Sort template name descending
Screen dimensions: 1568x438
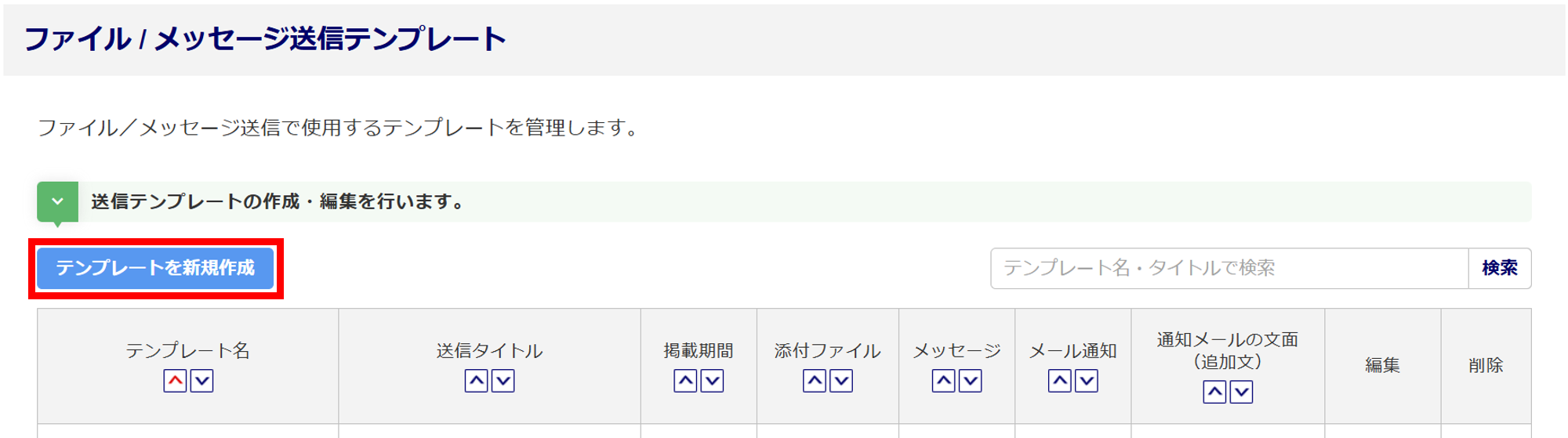click(x=202, y=382)
